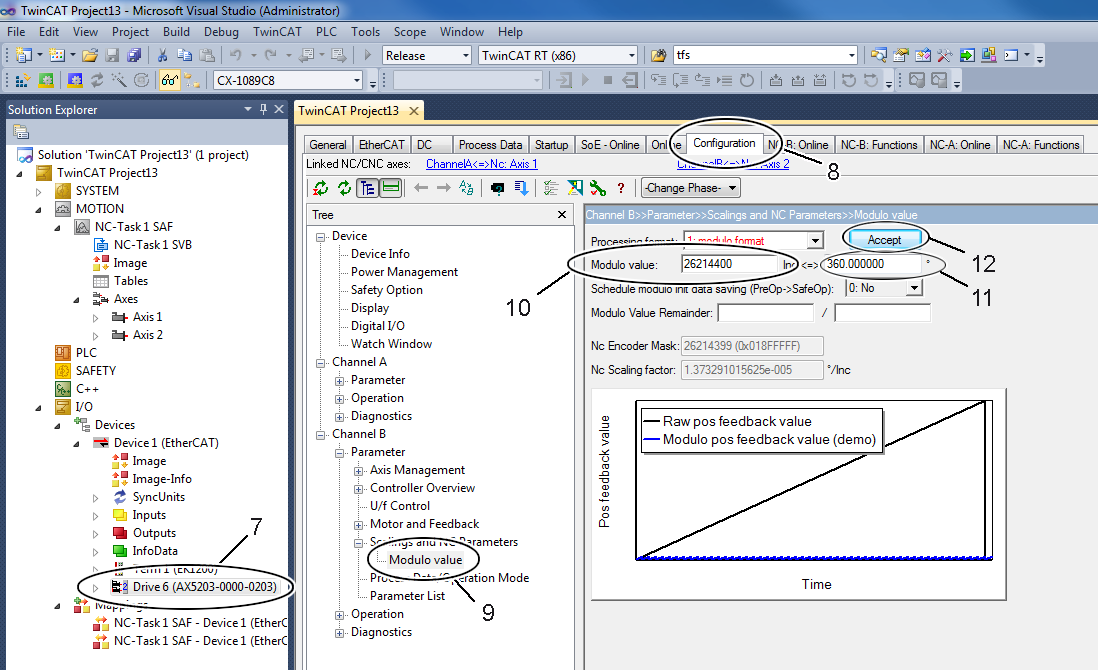Pin the Solution Explorer panel
This screenshot has width=1098, height=670.
point(263,109)
